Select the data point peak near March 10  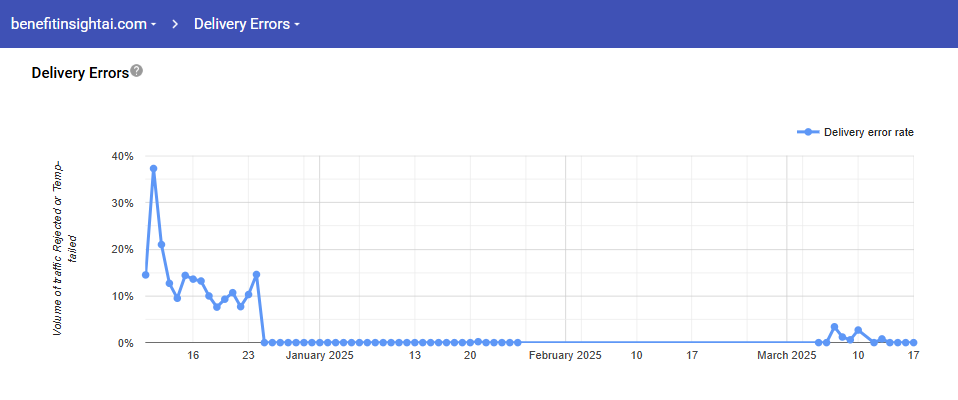[x=858, y=330]
